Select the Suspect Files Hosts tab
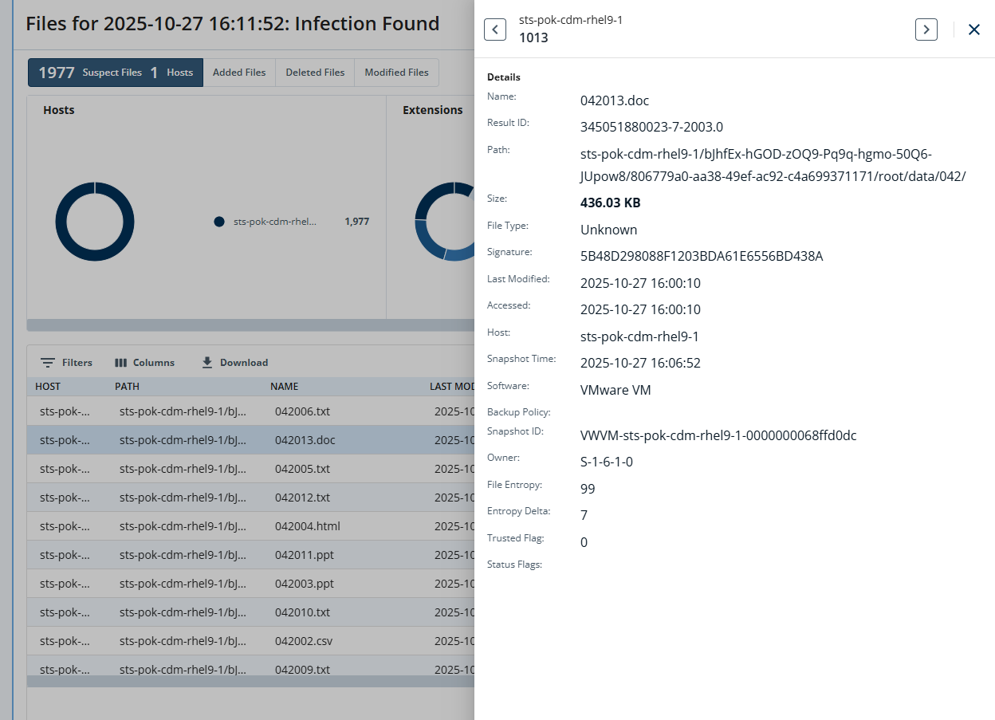 115,72
